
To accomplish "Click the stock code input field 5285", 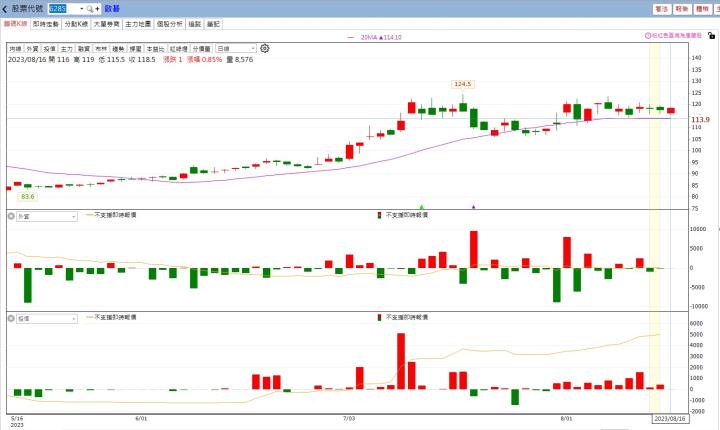I will point(63,9).
